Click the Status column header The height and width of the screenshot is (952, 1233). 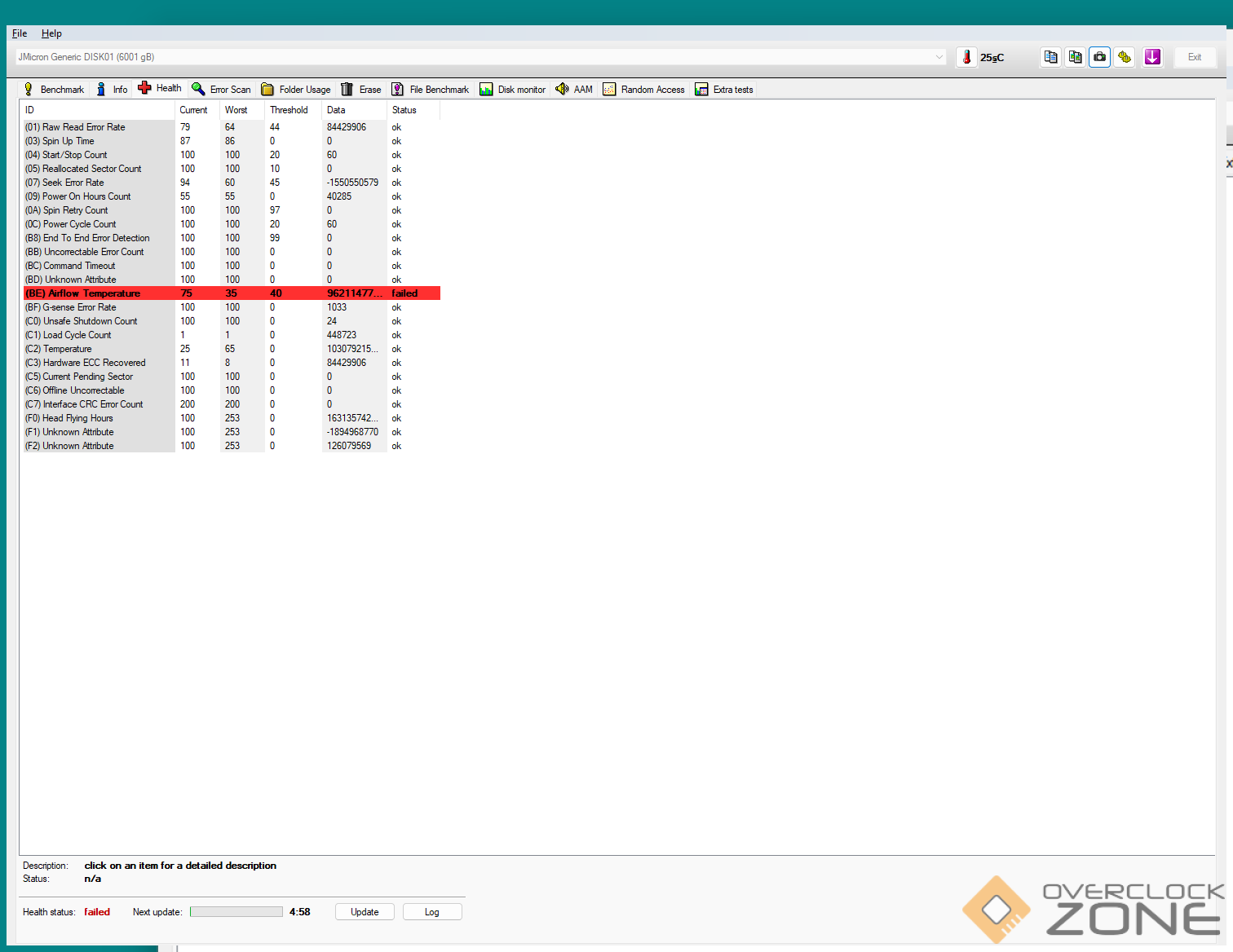click(413, 110)
